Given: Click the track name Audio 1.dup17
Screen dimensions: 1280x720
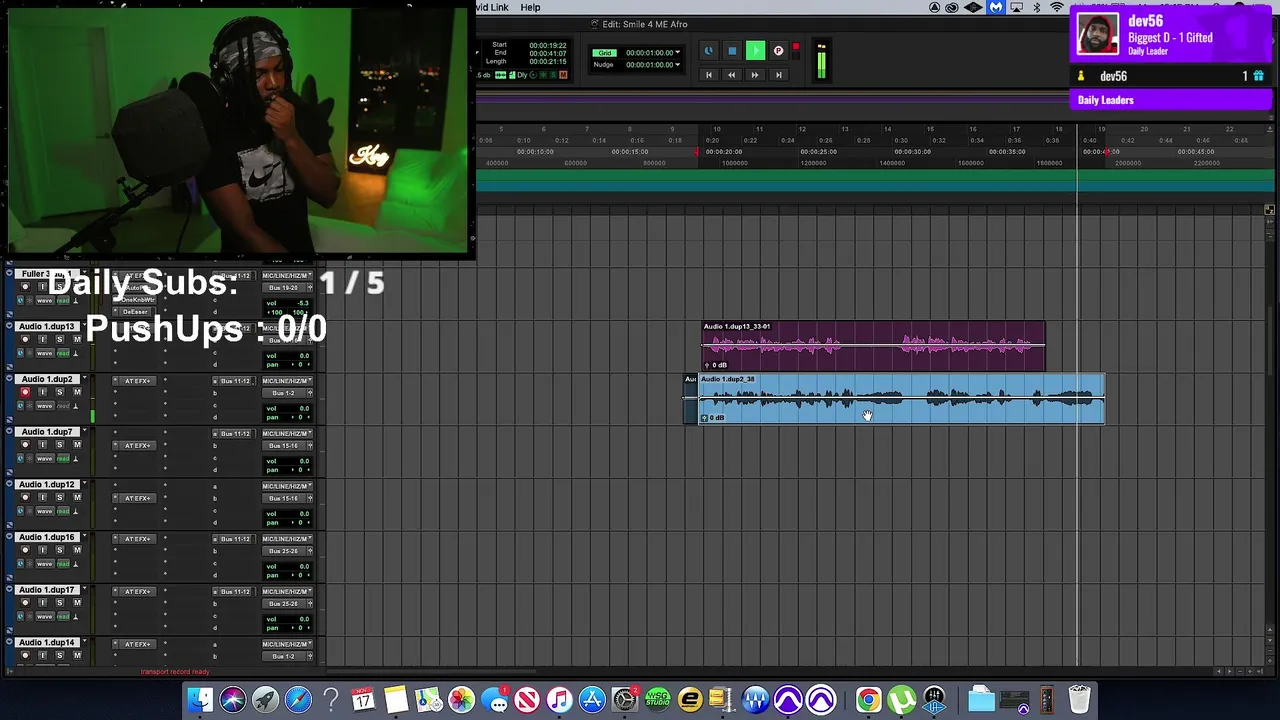Looking at the screenshot, I should point(47,590).
